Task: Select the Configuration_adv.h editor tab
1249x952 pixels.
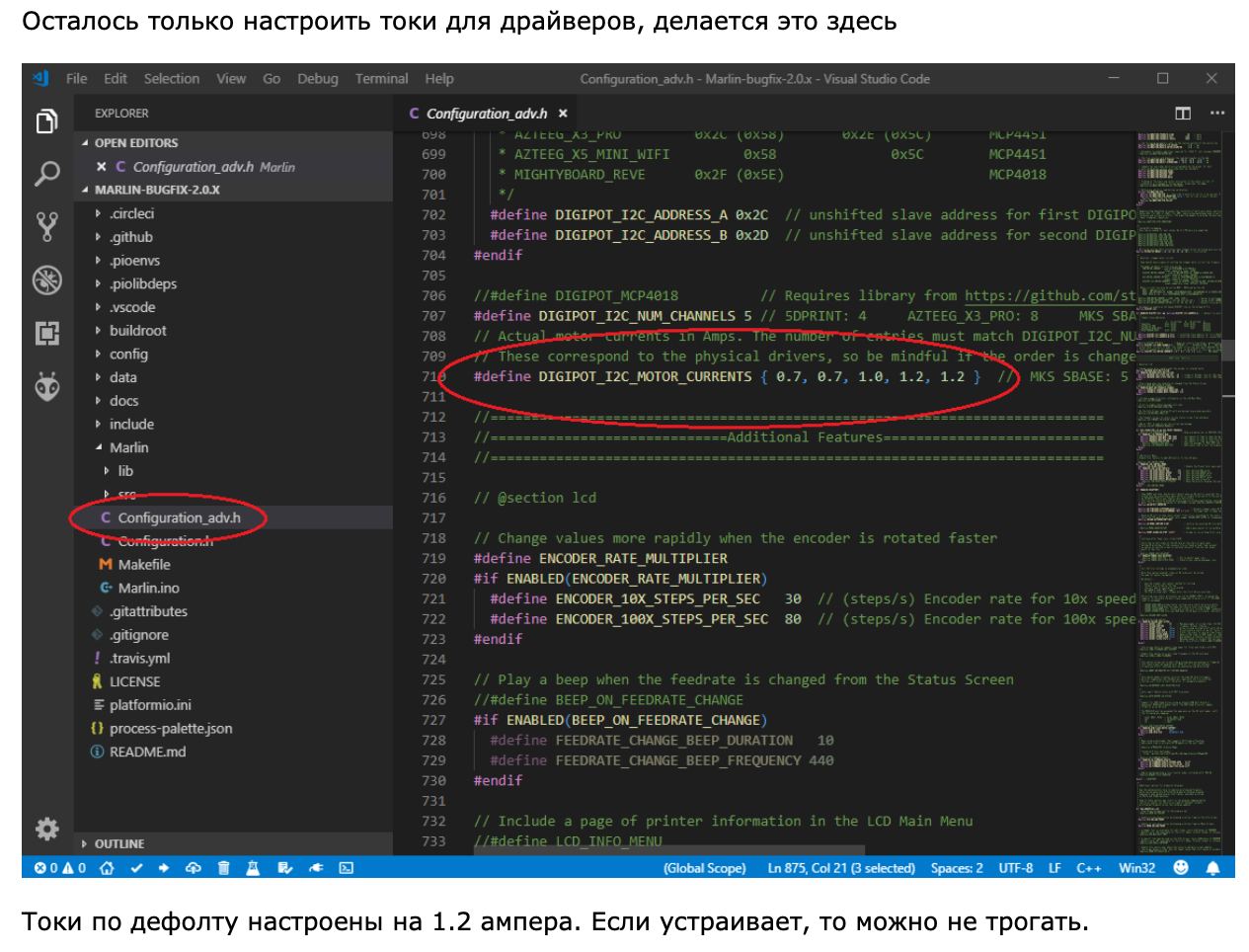Action: pyautogui.click(x=487, y=114)
